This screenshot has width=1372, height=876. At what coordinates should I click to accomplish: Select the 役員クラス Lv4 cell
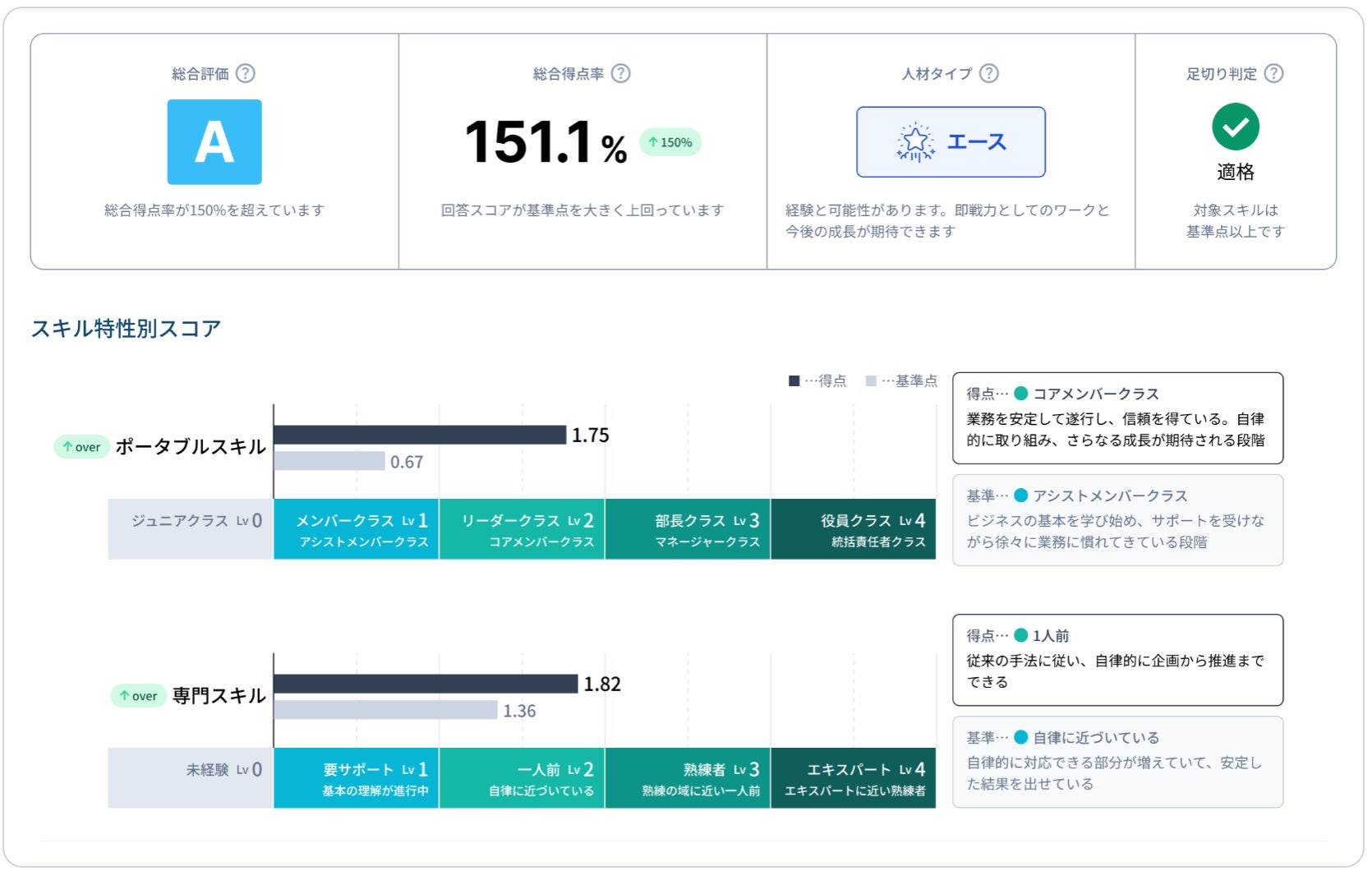click(x=854, y=529)
